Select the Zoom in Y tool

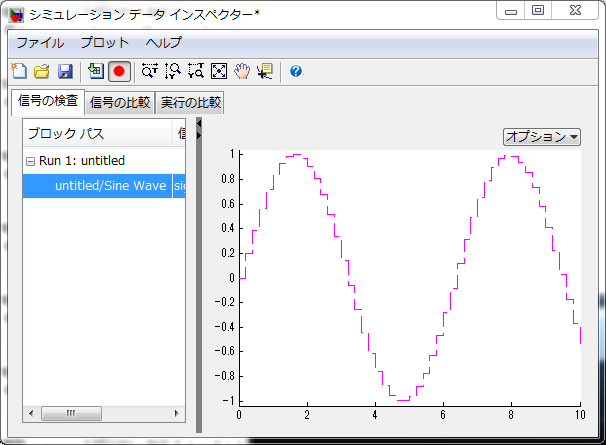pyautogui.click(x=172, y=71)
